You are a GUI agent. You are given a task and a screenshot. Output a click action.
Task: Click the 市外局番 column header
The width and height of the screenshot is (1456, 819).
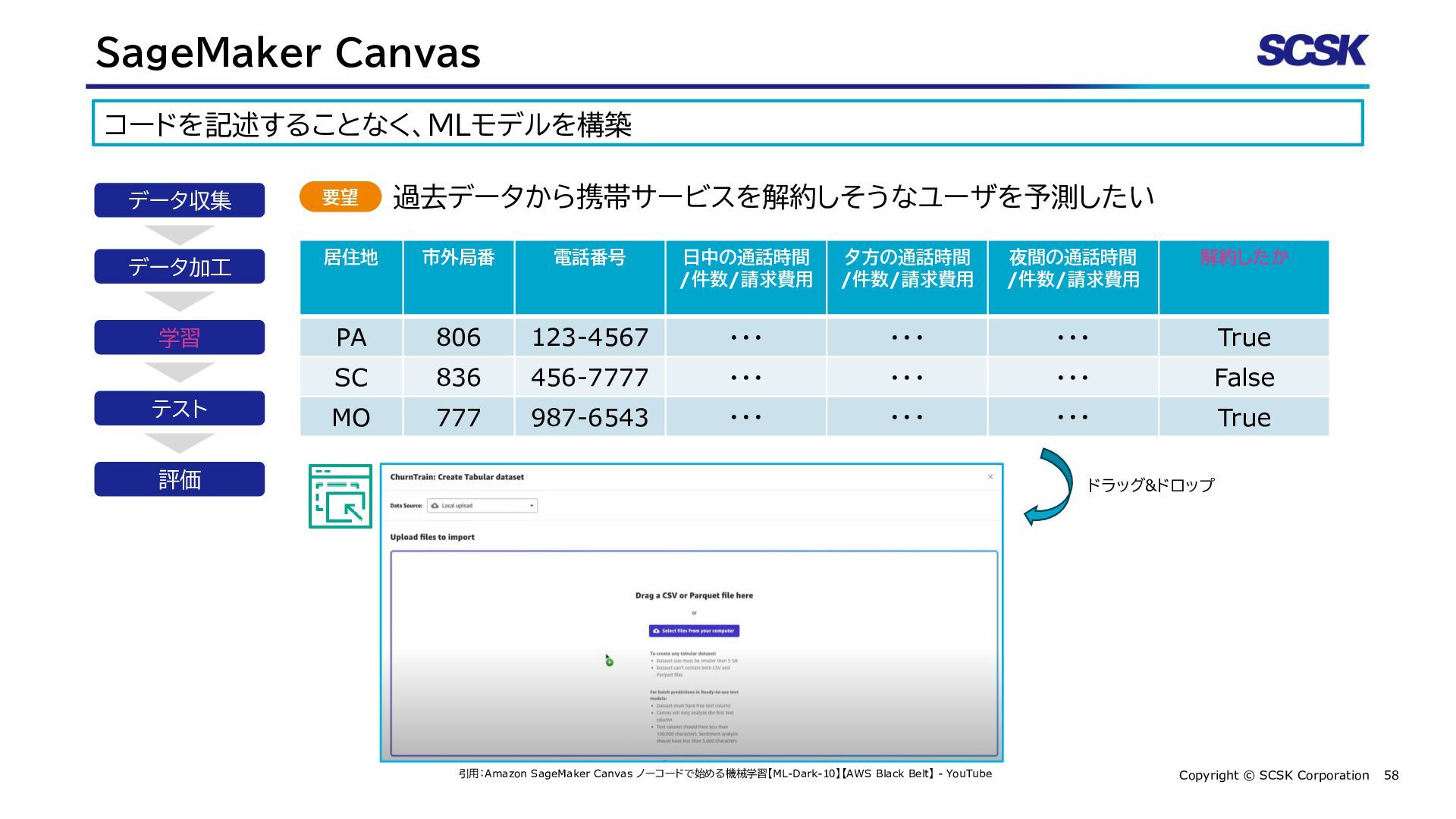click(459, 277)
